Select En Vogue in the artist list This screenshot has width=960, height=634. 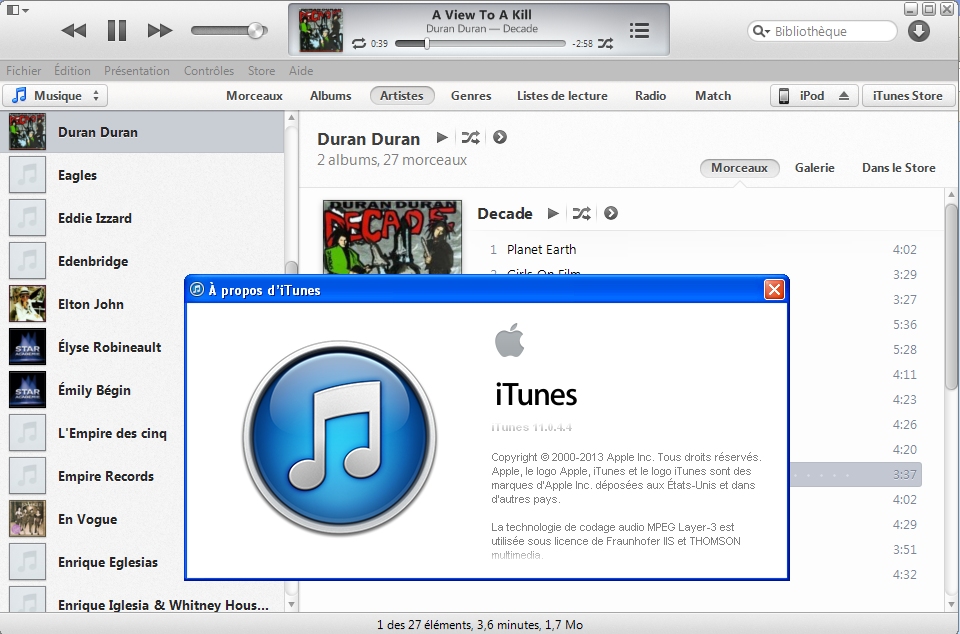92,519
